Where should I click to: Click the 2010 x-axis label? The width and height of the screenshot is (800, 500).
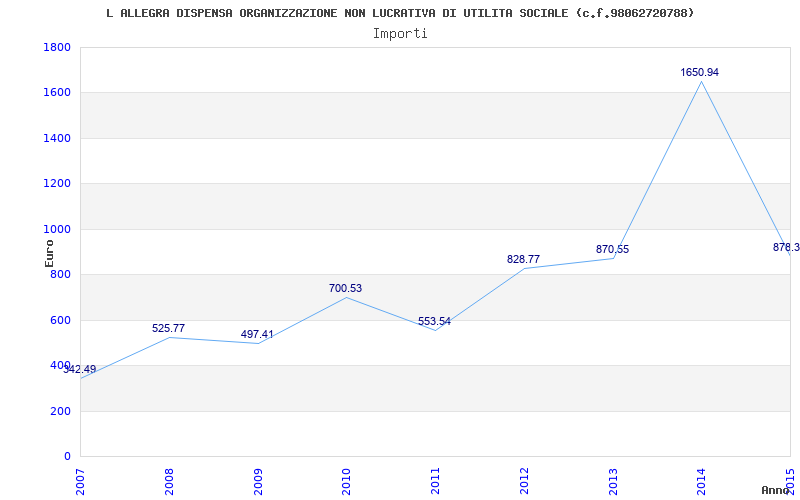coord(347,482)
